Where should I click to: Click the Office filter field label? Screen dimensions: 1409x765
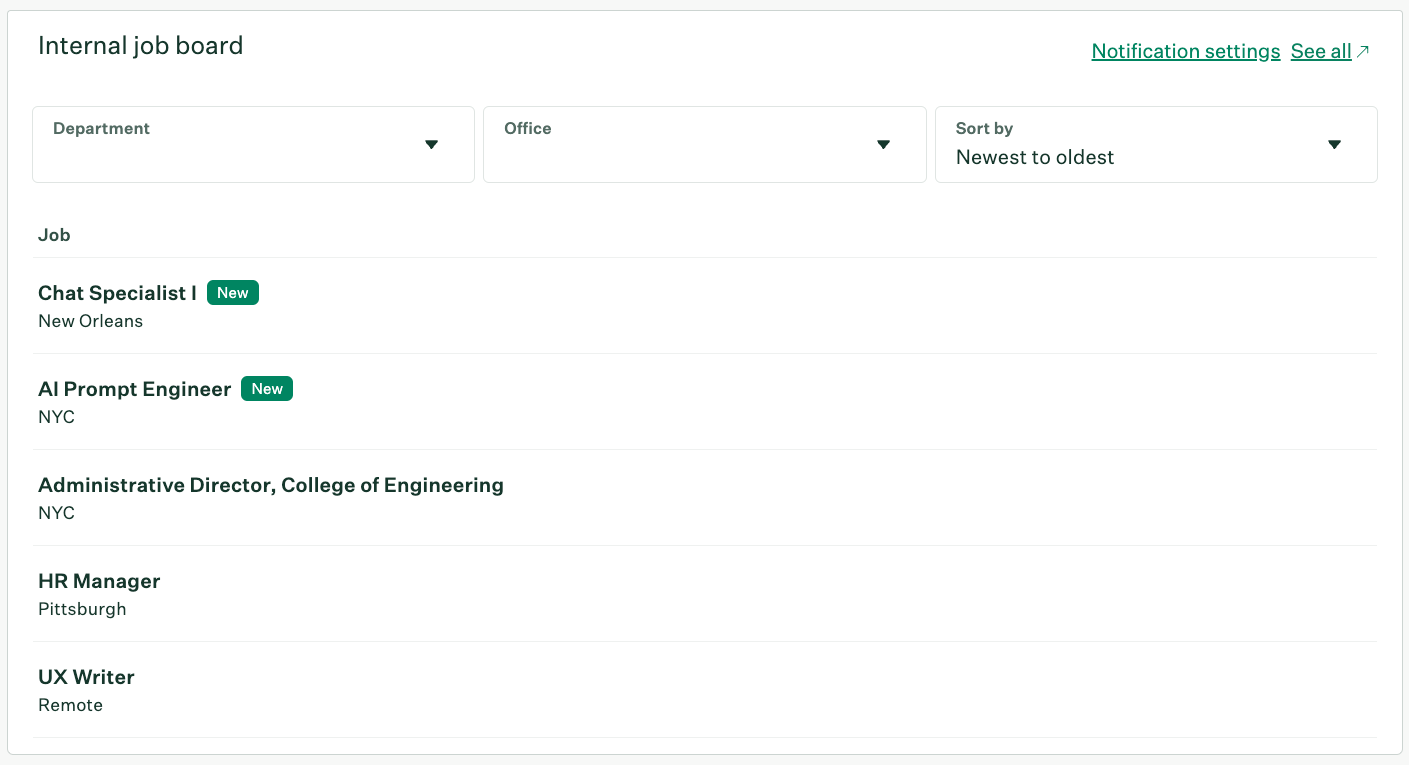pos(528,128)
